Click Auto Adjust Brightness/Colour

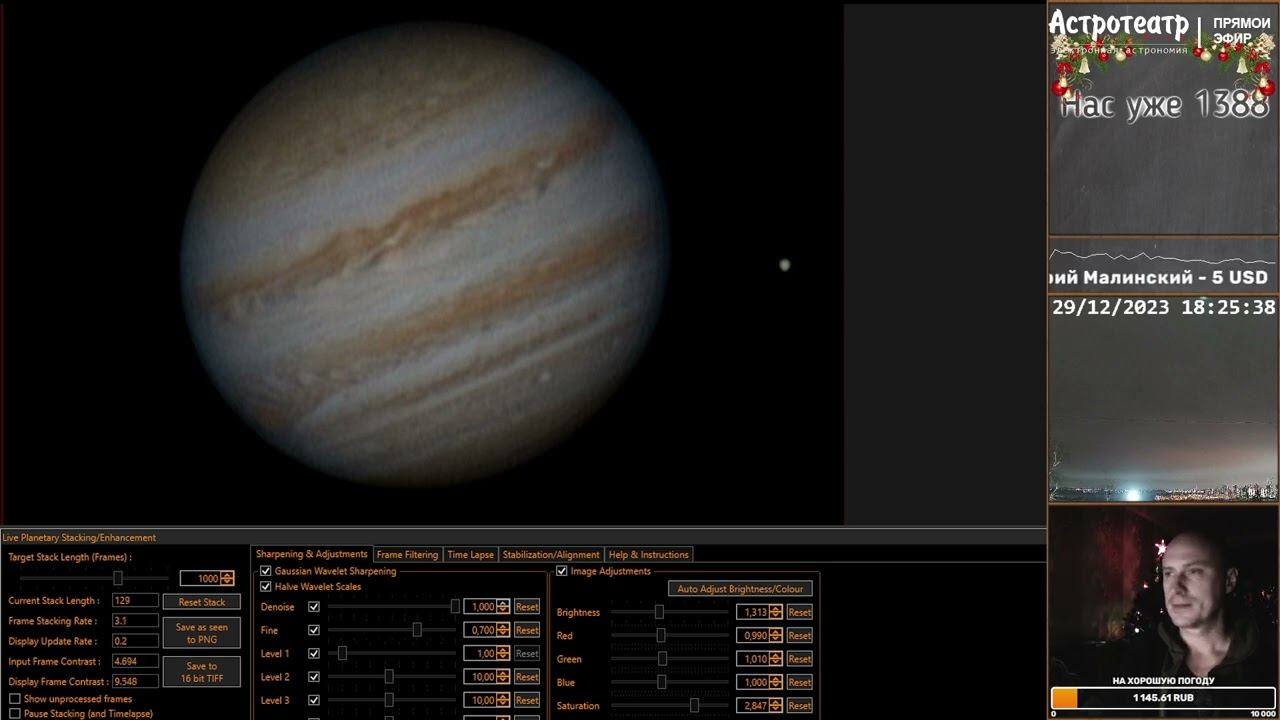pos(740,589)
